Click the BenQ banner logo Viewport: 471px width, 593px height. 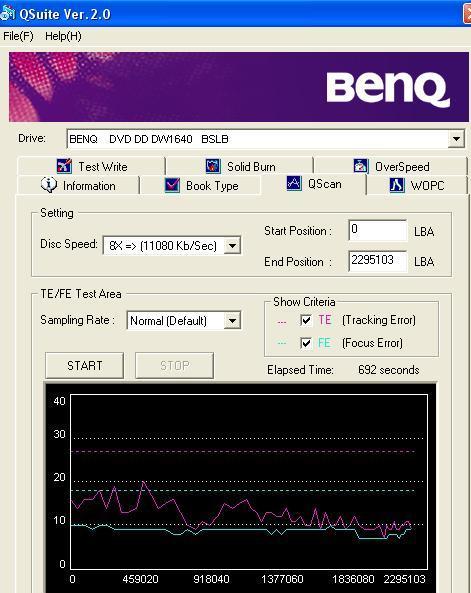coord(388,90)
